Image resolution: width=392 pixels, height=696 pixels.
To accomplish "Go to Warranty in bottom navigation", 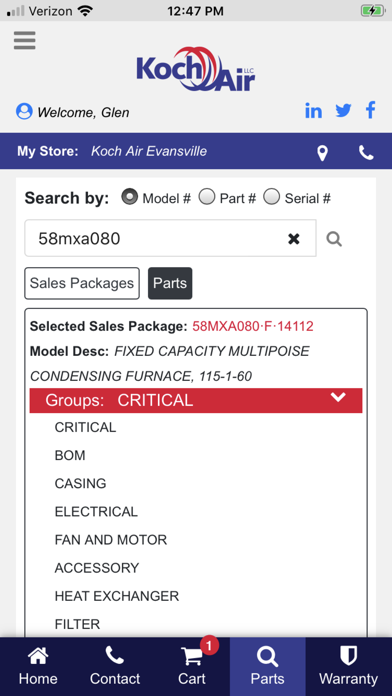I will tap(348, 666).
